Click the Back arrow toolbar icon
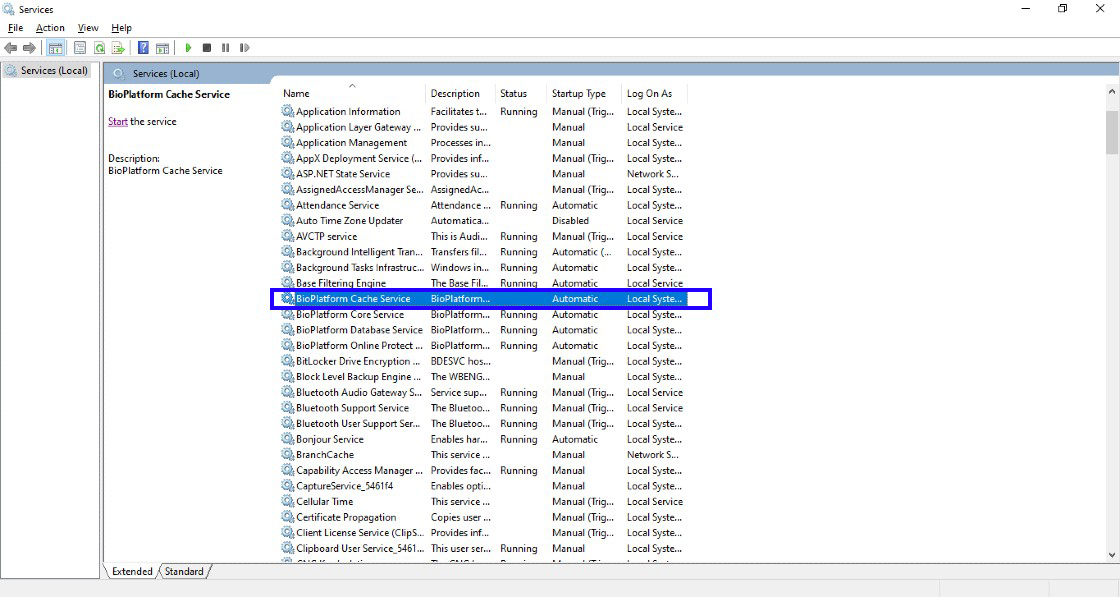 (11, 48)
